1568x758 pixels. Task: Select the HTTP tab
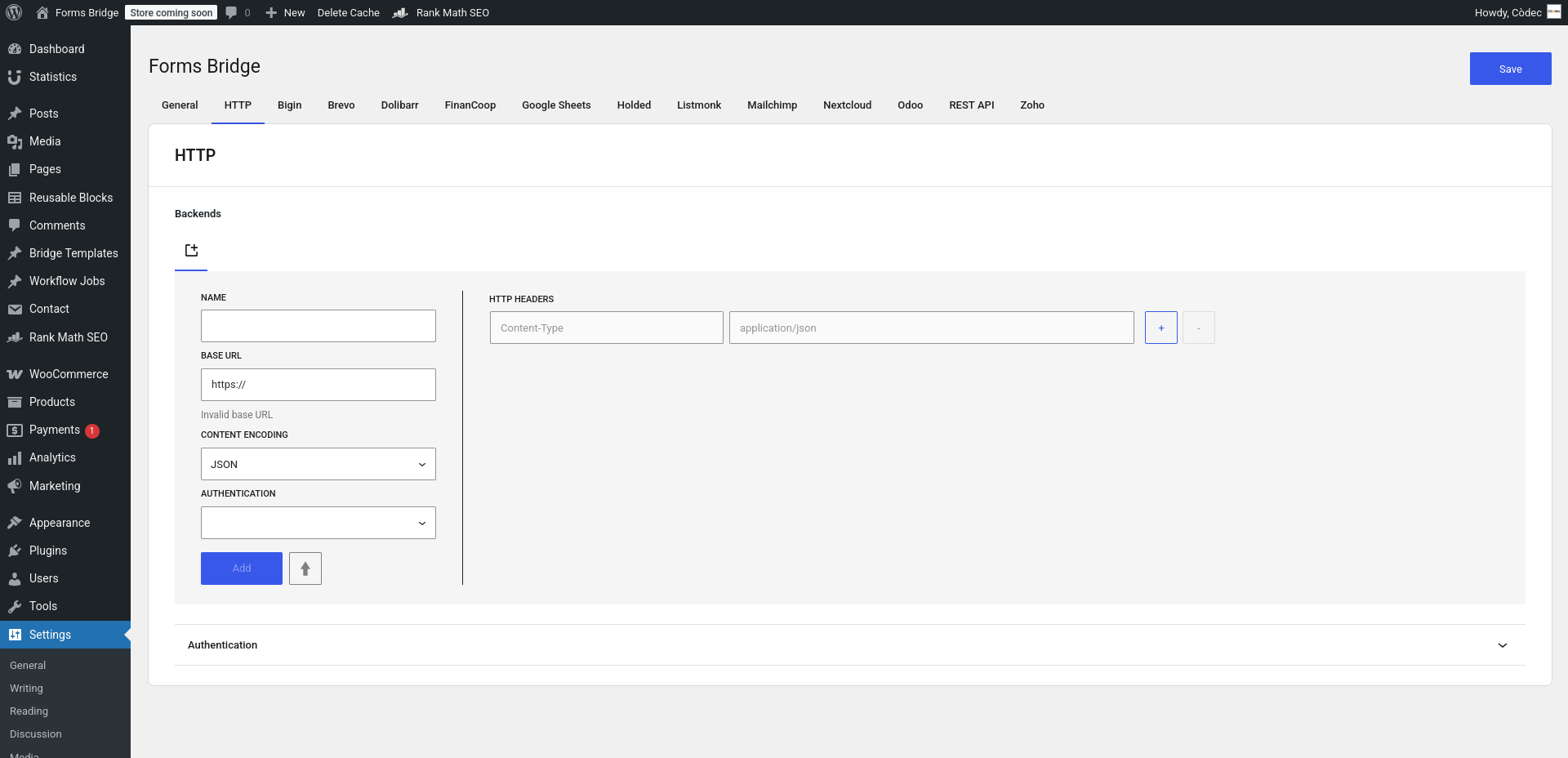(238, 105)
